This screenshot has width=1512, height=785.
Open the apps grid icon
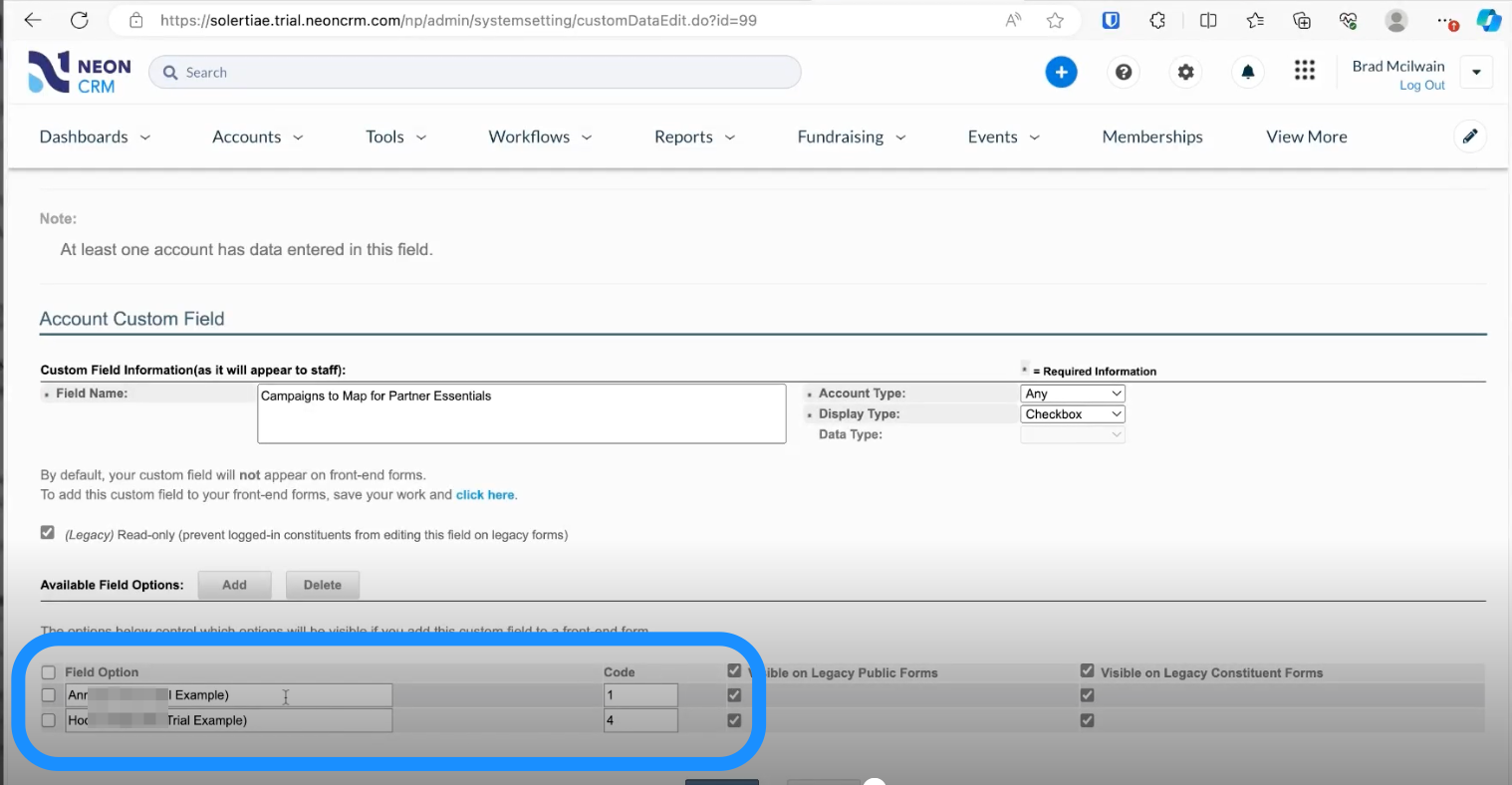pos(1305,70)
